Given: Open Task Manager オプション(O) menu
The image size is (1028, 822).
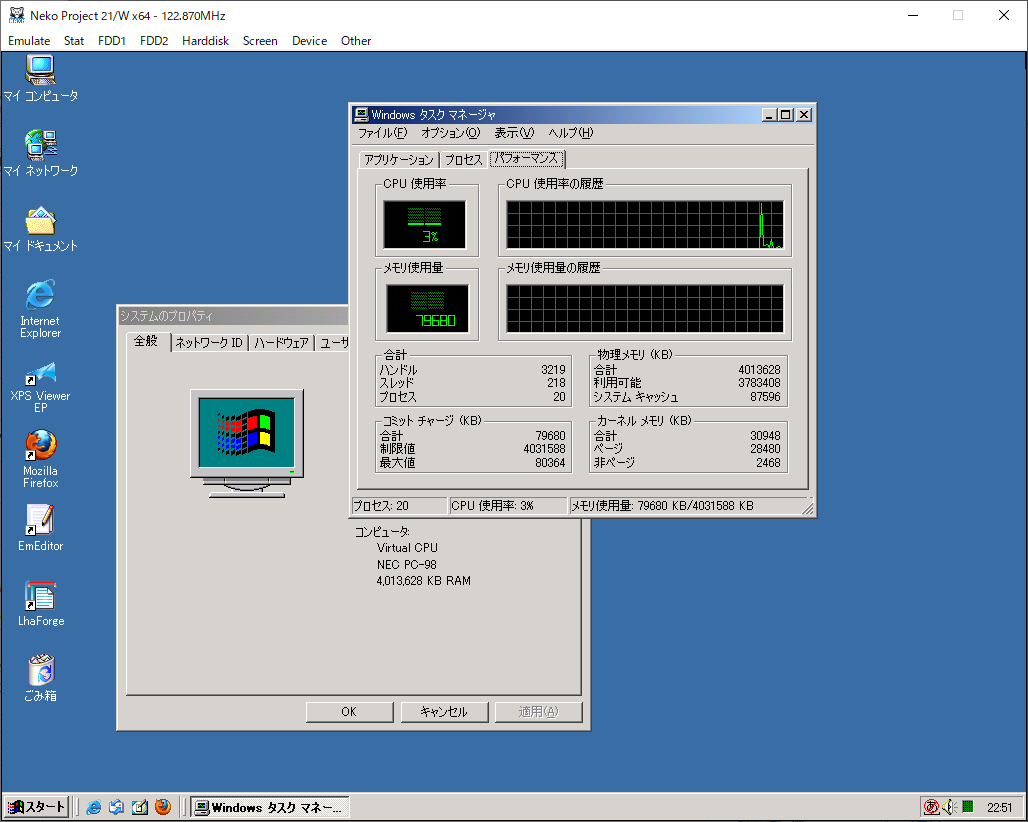Looking at the screenshot, I should 450,133.
